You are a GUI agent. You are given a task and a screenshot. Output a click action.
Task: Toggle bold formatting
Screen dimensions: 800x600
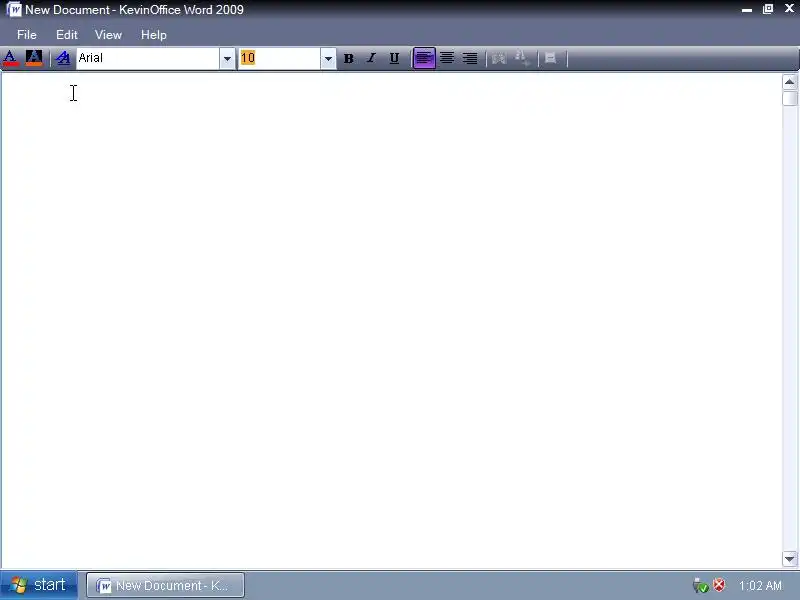[x=348, y=59]
